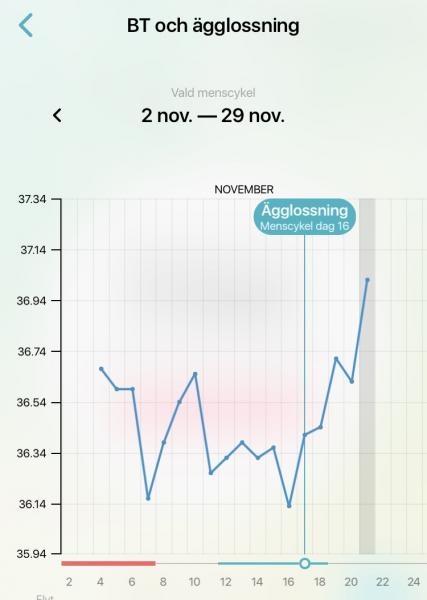Select the lowest data point on day 16
This screenshot has width=427, height=600.
(x=289, y=506)
